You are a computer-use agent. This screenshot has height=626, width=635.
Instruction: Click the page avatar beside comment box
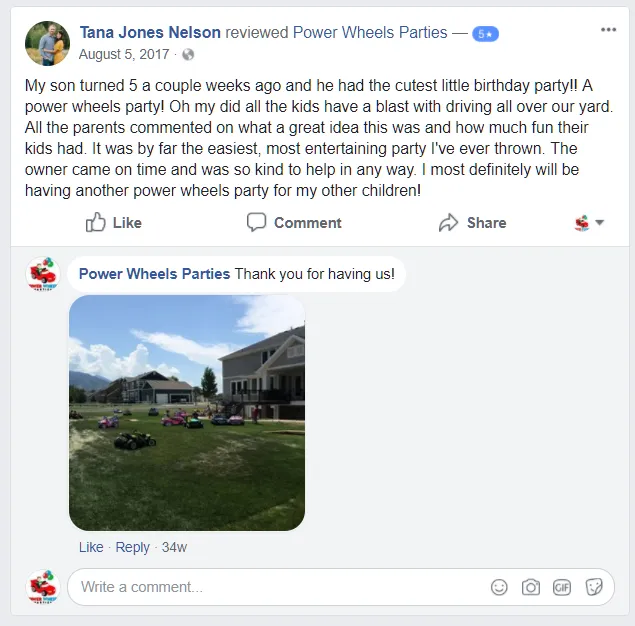(43, 587)
